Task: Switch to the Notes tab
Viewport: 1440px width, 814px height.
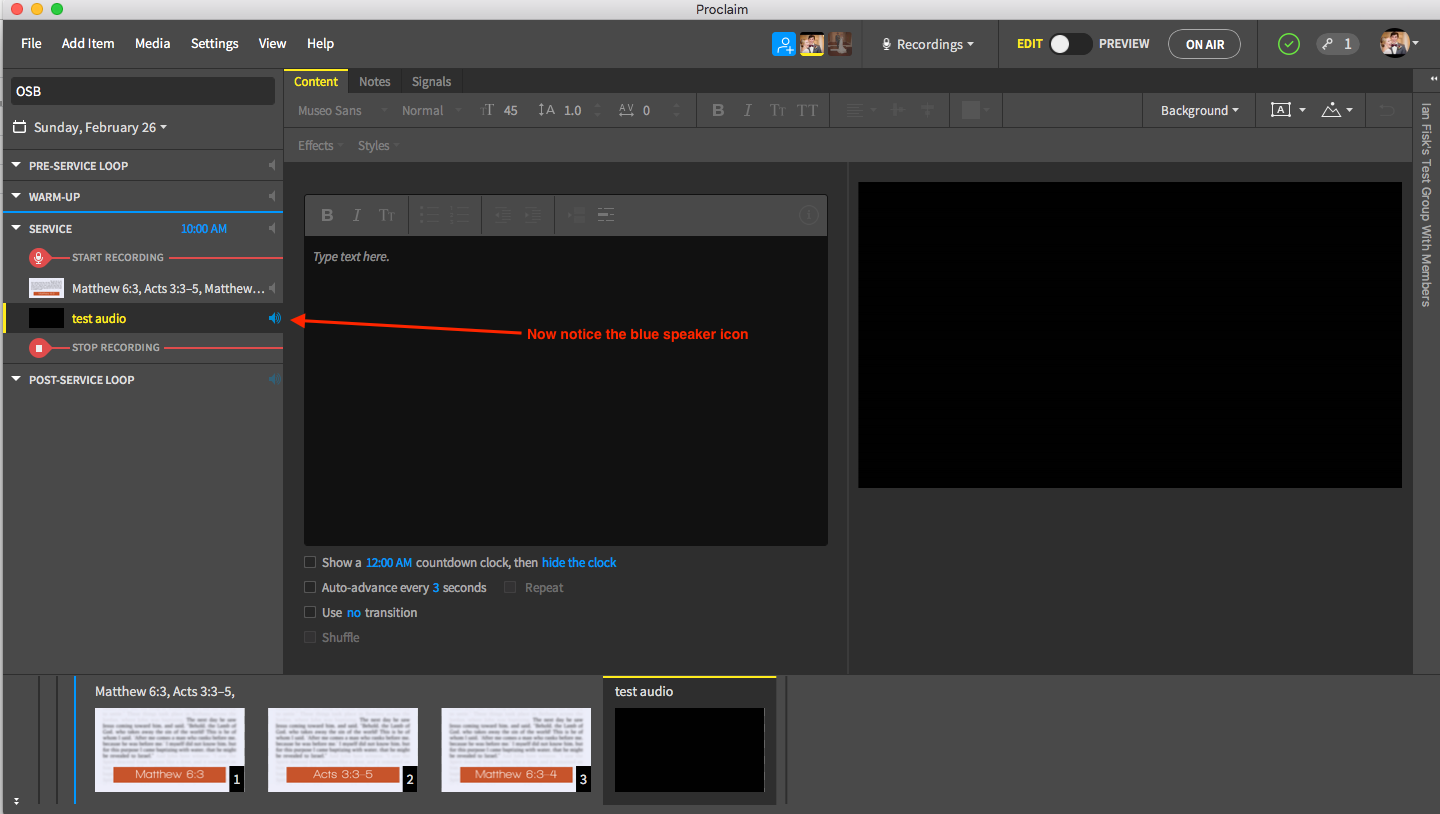Action: [x=375, y=82]
